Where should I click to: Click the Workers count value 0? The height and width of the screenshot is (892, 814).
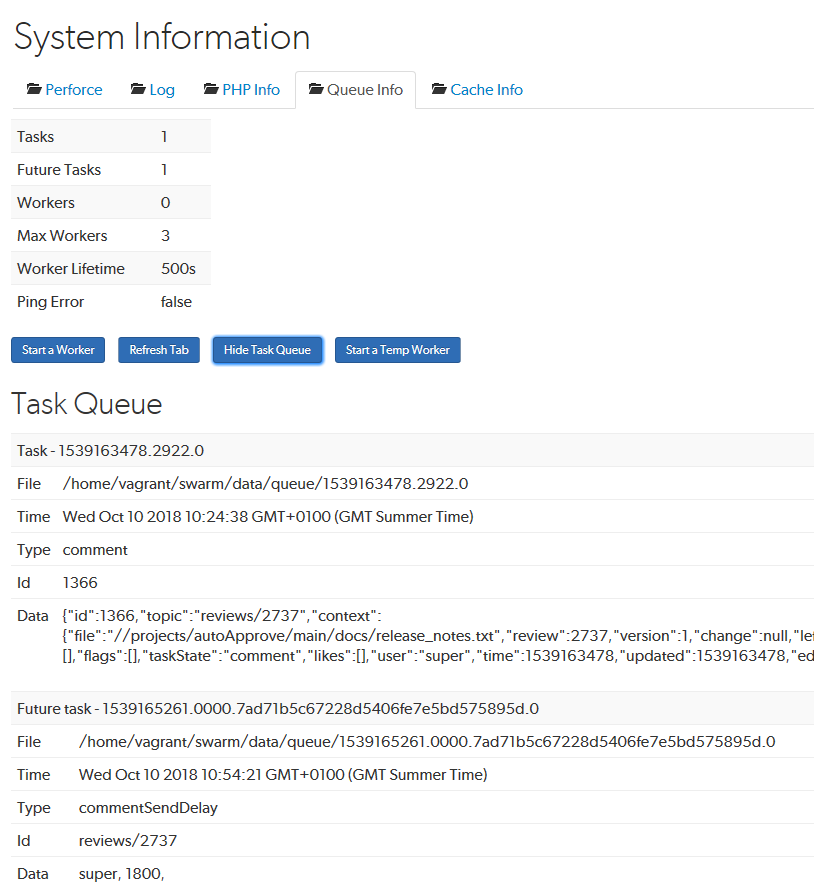pos(165,203)
